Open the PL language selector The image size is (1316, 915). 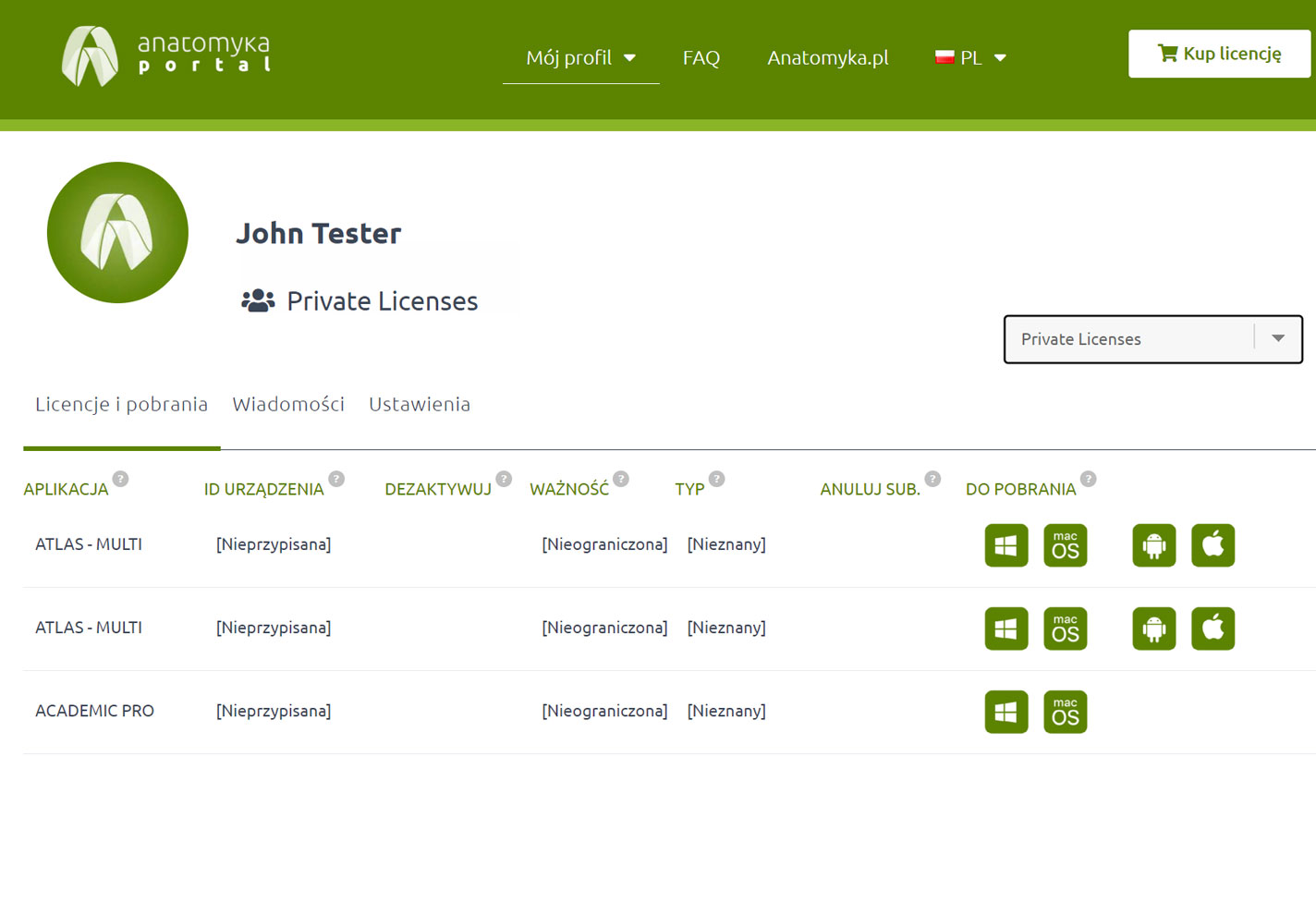point(970,57)
